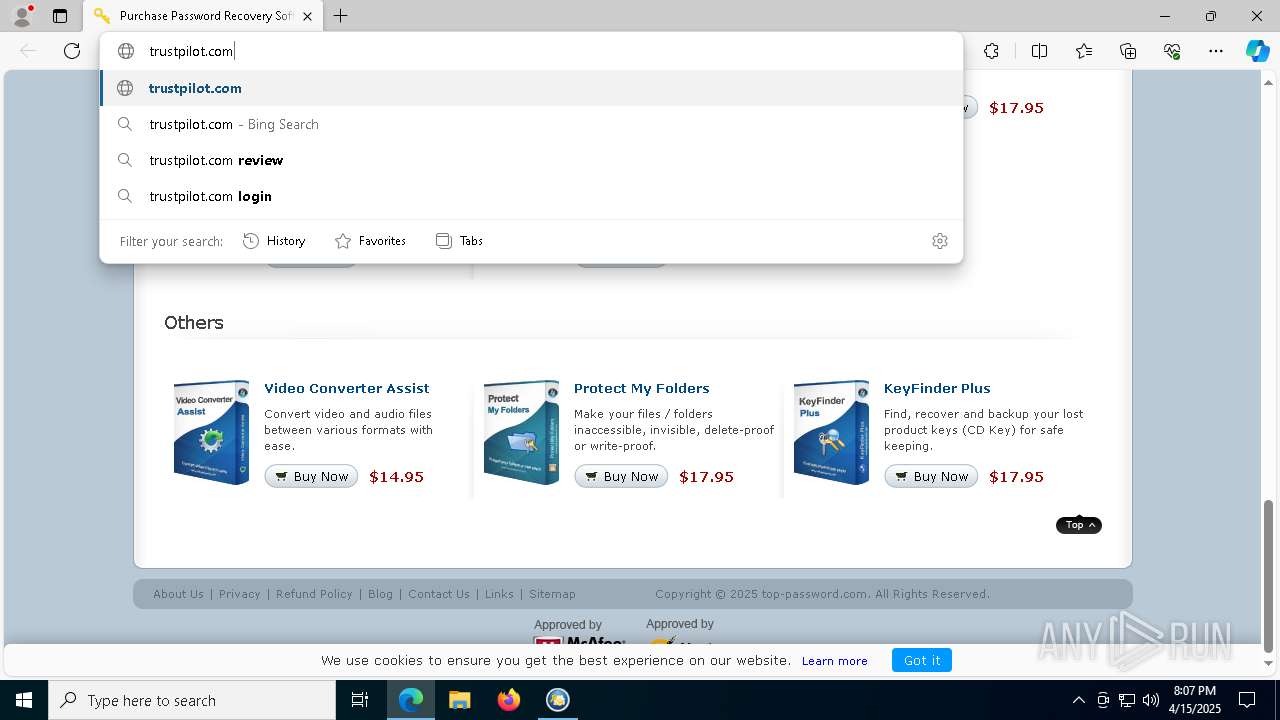Viewport: 1280px width, 720px height.
Task: Click Learn more in cookie notice
Action: click(834, 661)
